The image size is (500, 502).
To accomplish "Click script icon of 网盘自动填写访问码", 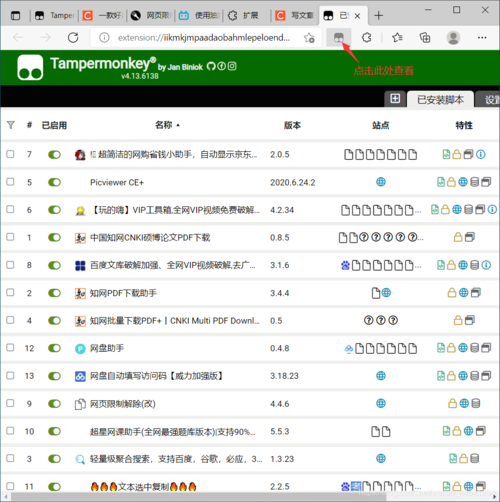I will [80, 376].
